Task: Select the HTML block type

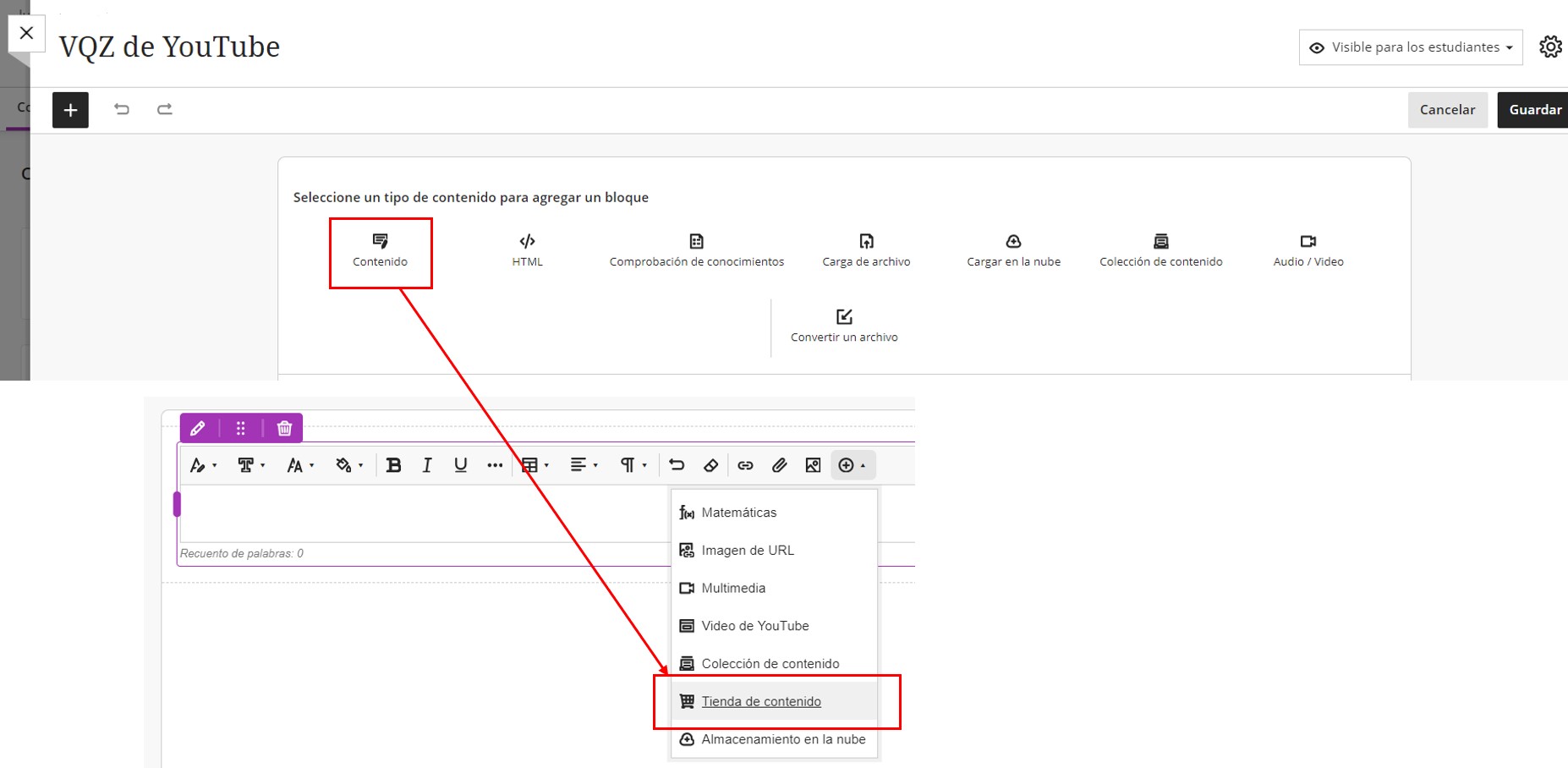Action: click(x=527, y=251)
